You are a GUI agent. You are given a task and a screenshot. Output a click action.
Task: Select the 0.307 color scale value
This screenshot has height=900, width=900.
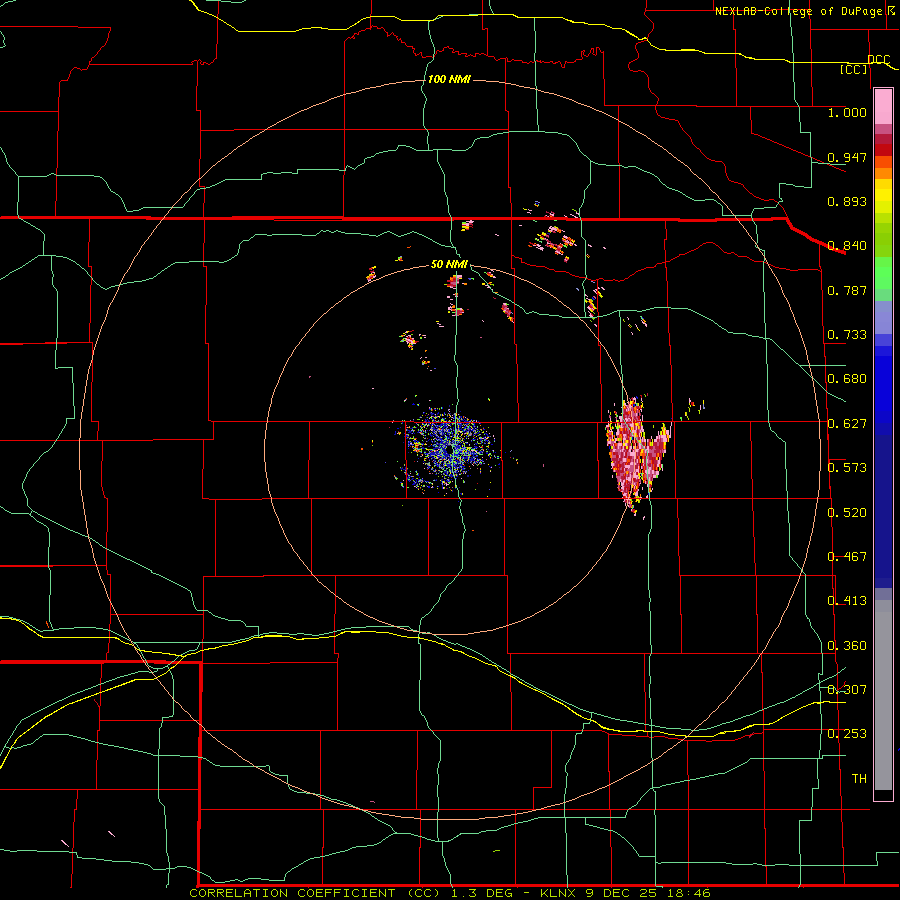coord(847,690)
